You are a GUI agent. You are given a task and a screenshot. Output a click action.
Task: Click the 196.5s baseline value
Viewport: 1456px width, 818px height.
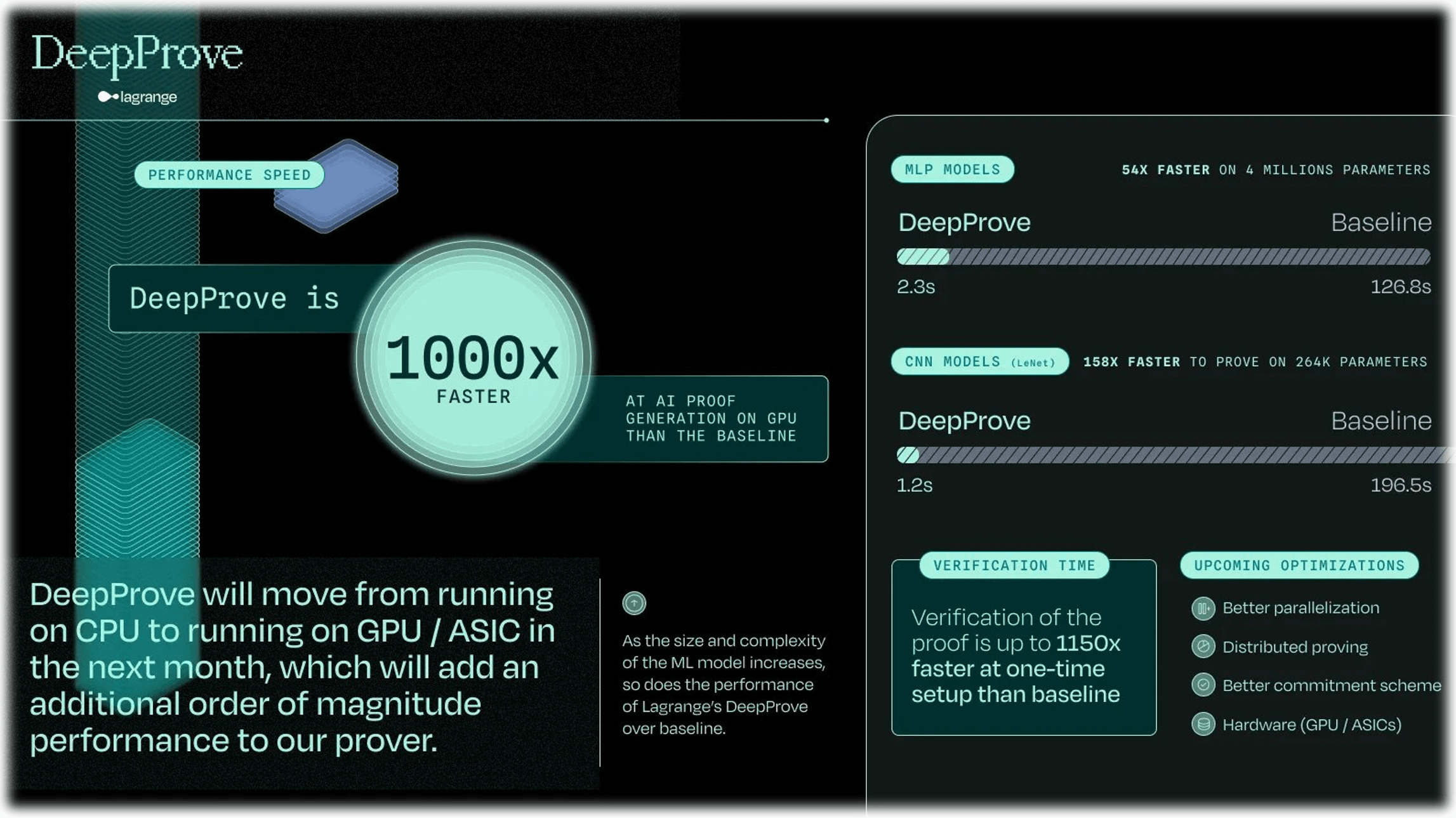pos(1400,485)
